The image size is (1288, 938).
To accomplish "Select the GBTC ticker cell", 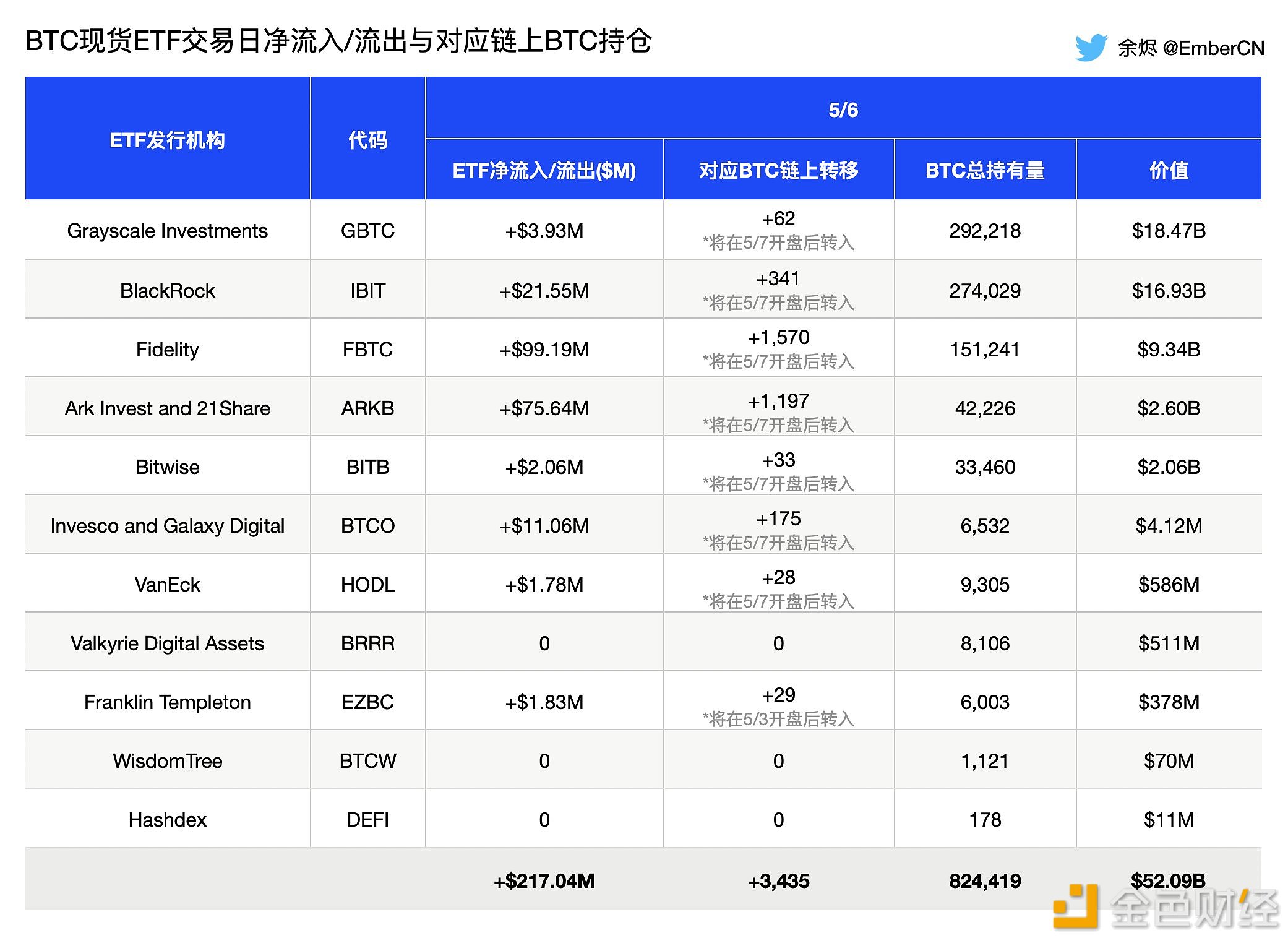I will (x=367, y=230).
